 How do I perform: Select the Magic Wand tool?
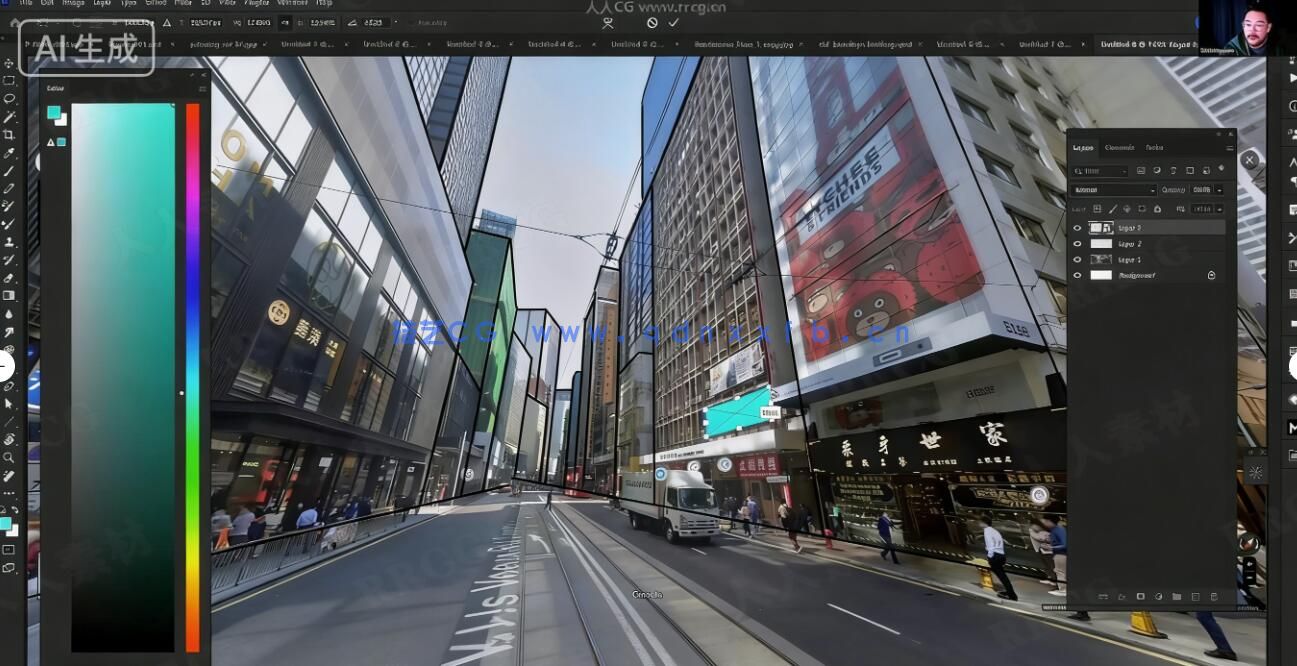9,117
